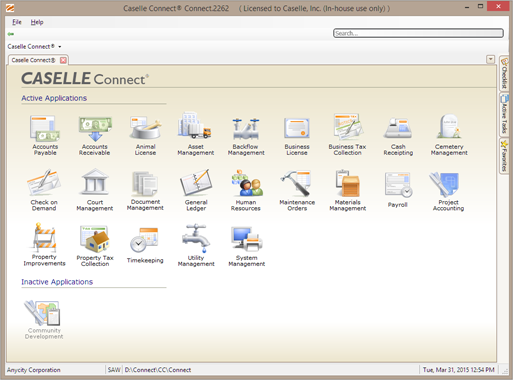513x380 pixels.
Task: Click the Inactive Applications heading
Action: [57, 282]
